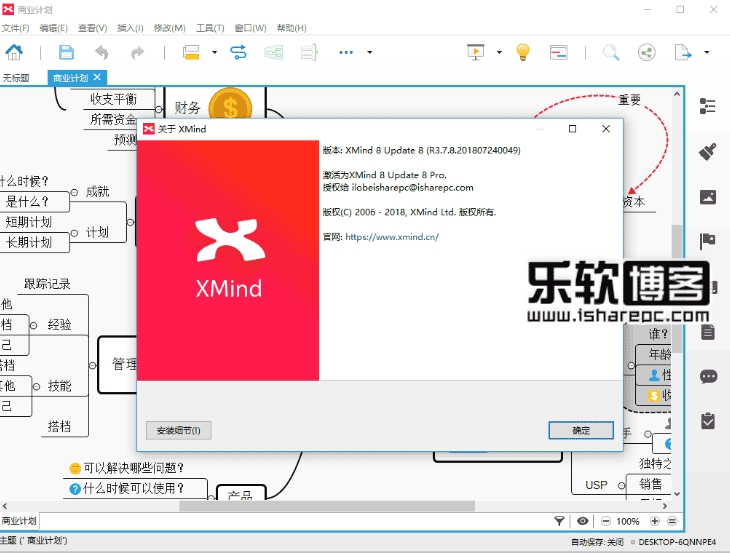Screen dimensions: 730x555
Task: Open the 编辑(E) menu
Action: (54, 28)
